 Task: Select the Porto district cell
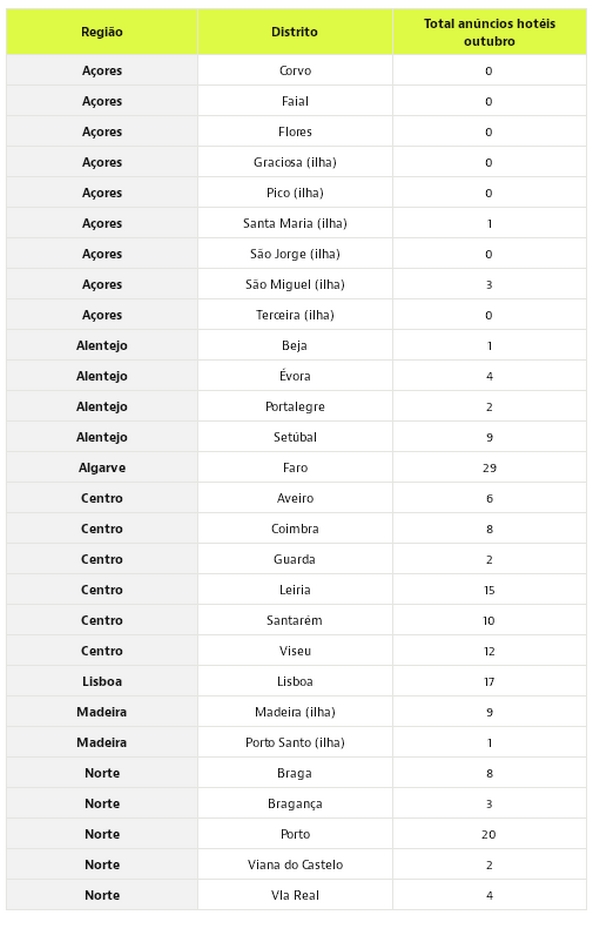294,834
